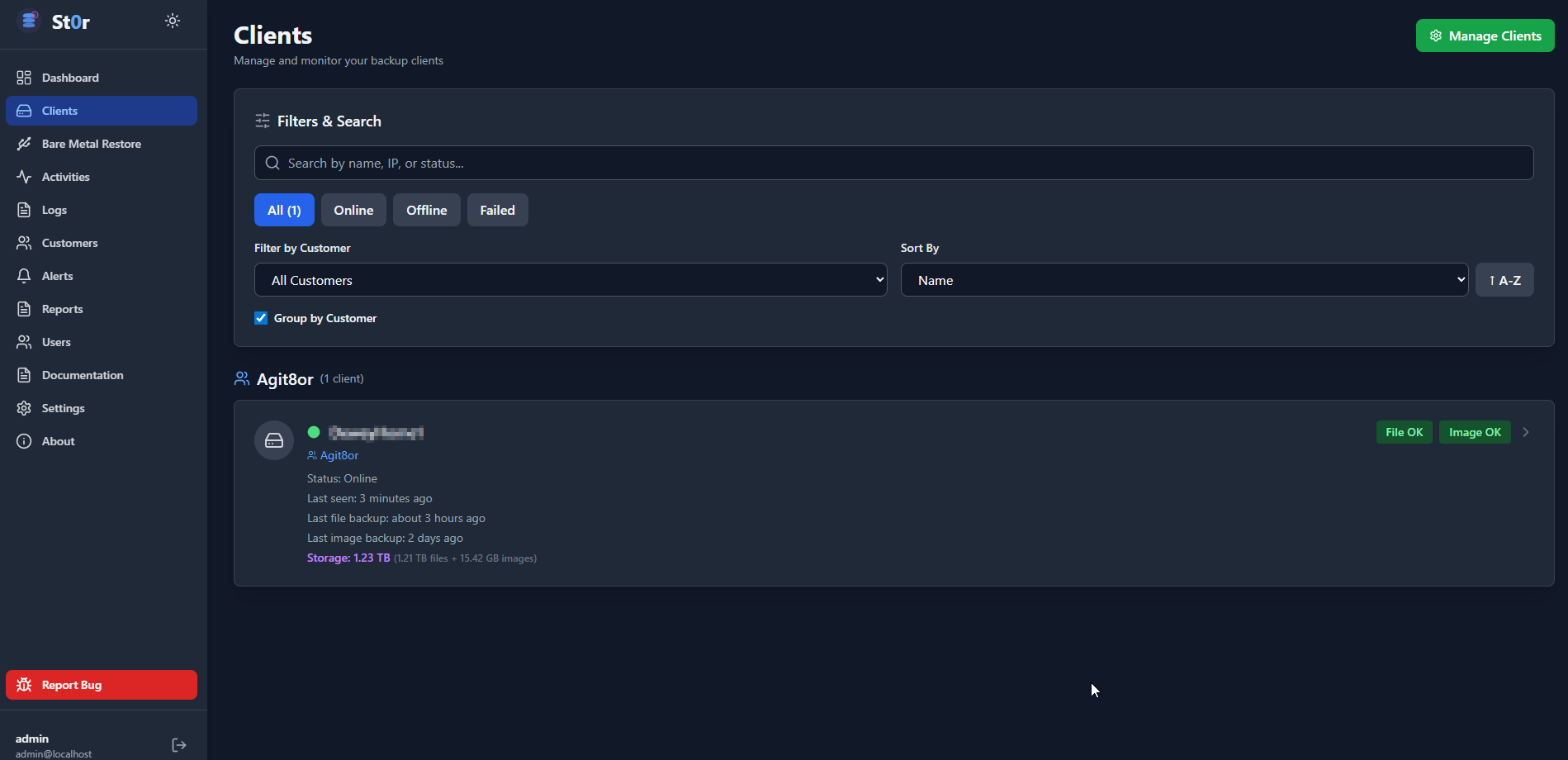Viewport: 1568px width, 760px height.
Task: Click the Manage Clients button
Action: [x=1485, y=36]
